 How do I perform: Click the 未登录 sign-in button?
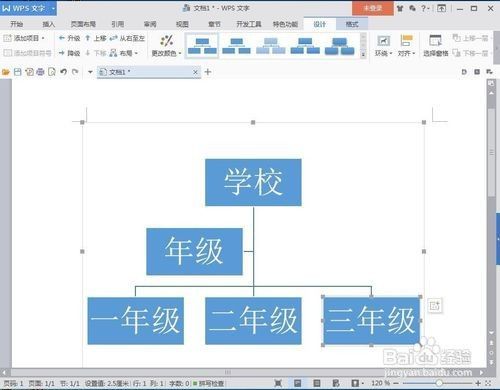[x=373, y=8]
